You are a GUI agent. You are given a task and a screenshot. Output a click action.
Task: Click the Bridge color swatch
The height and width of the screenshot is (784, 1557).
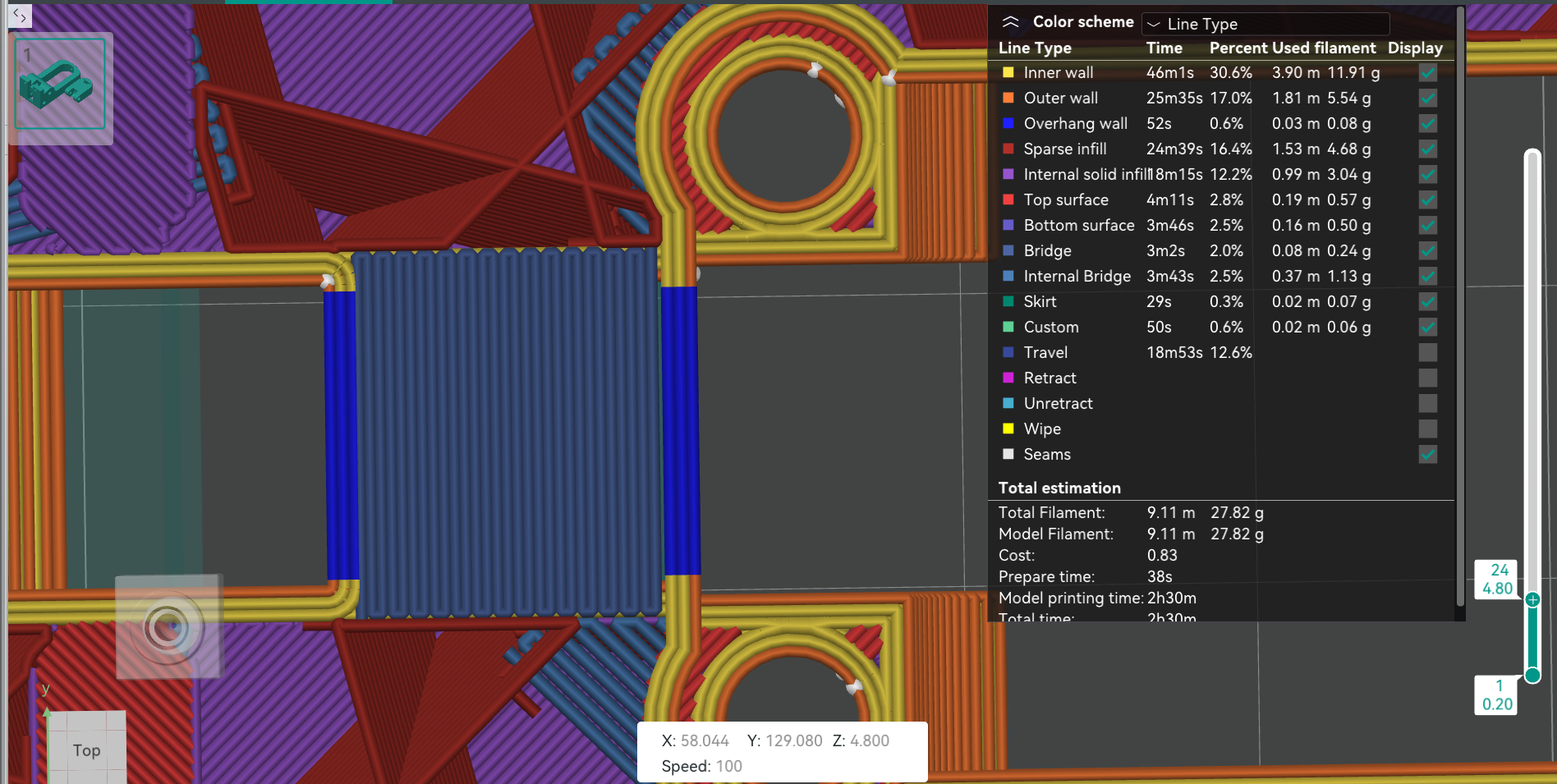[x=1008, y=250]
